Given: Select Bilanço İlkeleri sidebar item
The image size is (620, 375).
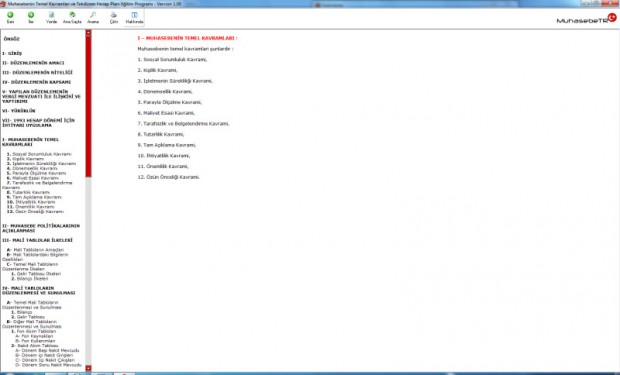Looking at the screenshot, I should (x=30, y=278).
